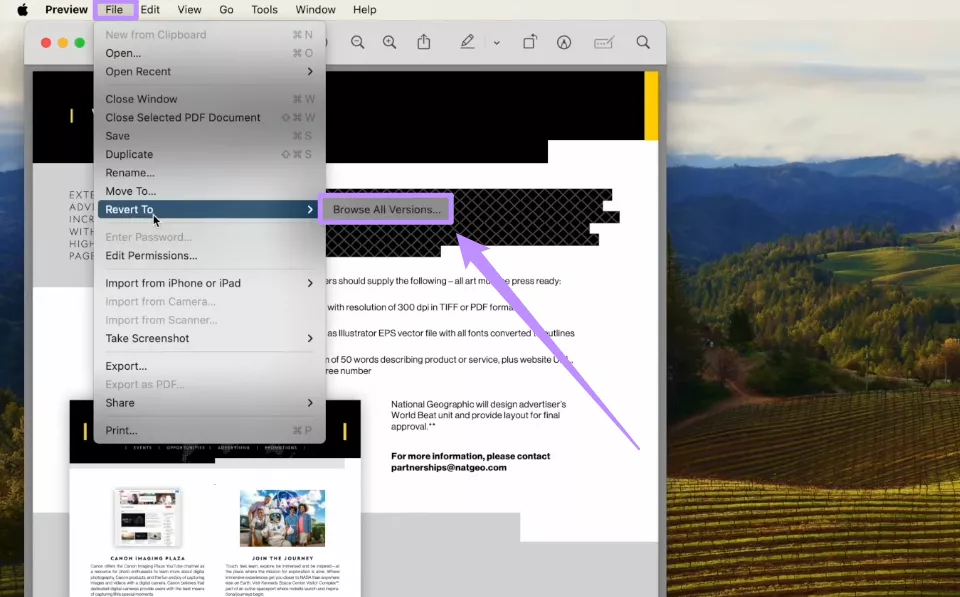Select the Highlight pen tool
This screenshot has width=960, height=597.
point(467,42)
